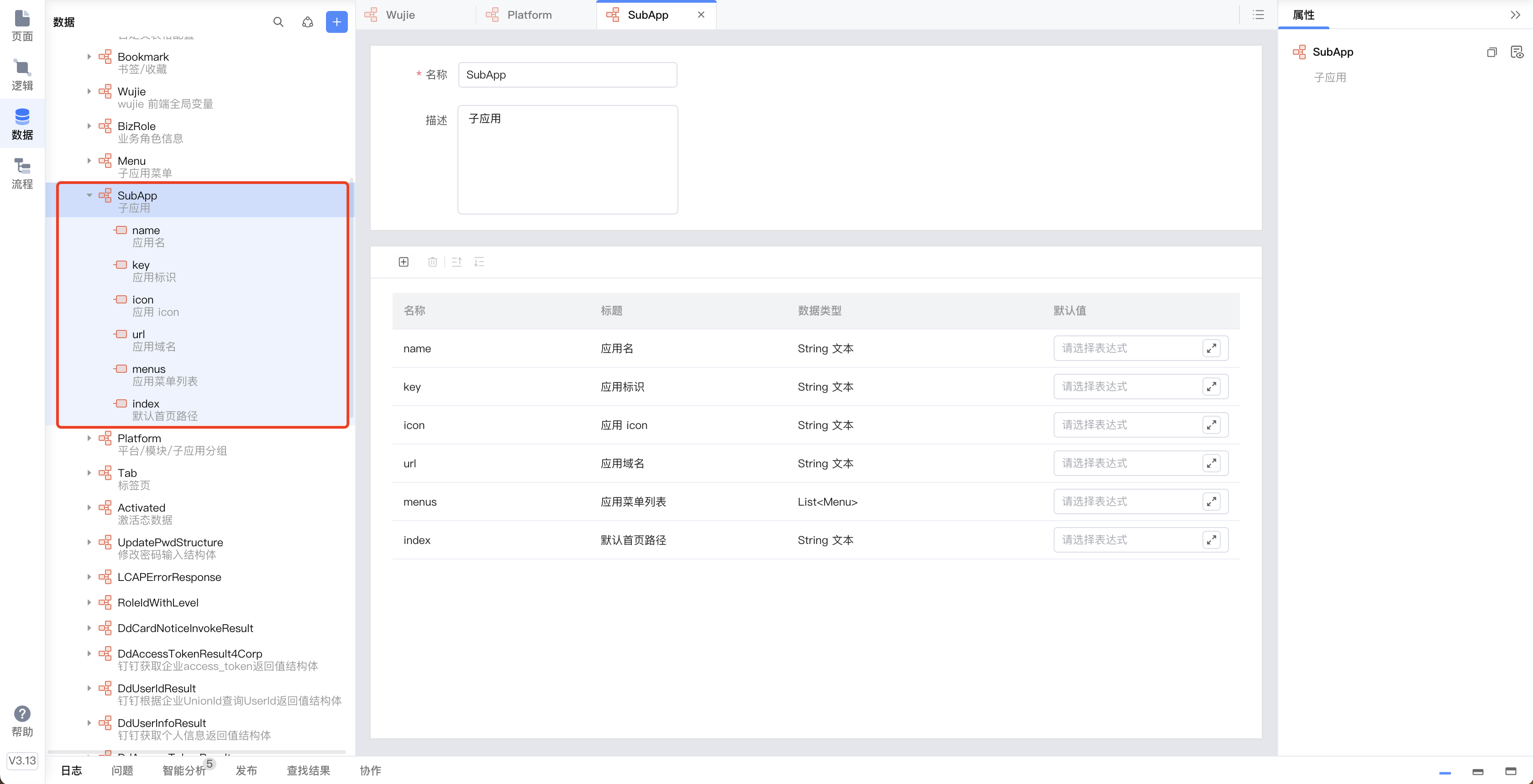
Task: Open the 逻辑 logic sidebar section
Action: pos(22,74)
